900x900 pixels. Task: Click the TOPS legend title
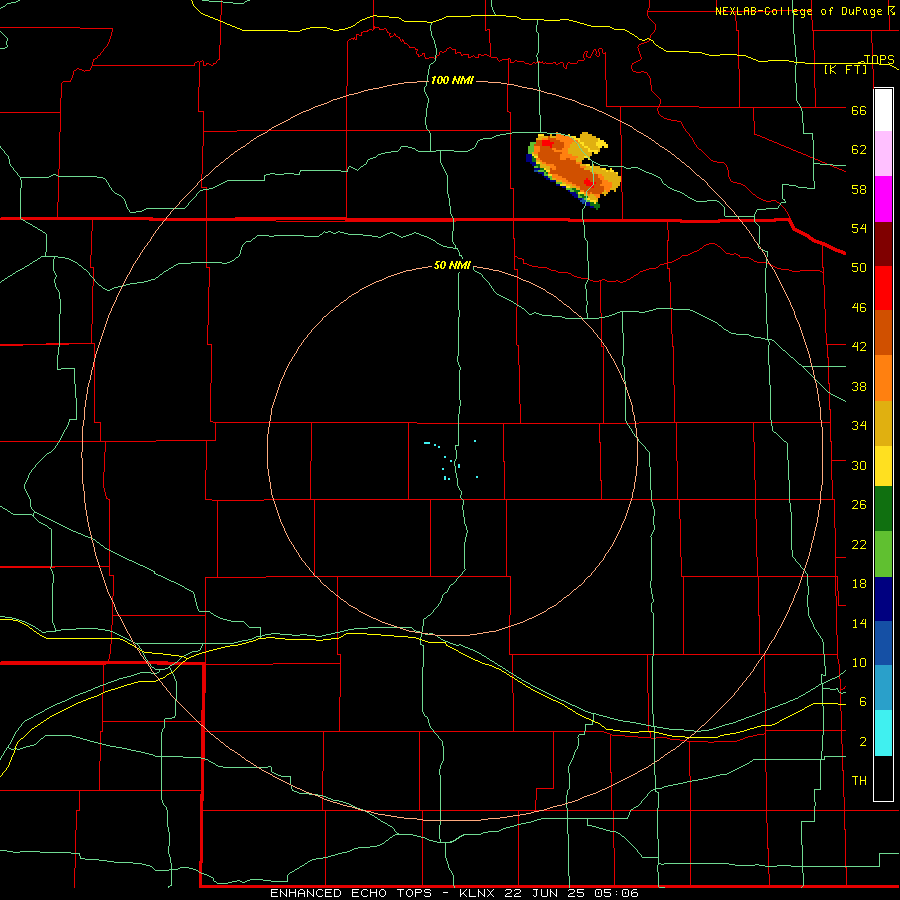879,59
